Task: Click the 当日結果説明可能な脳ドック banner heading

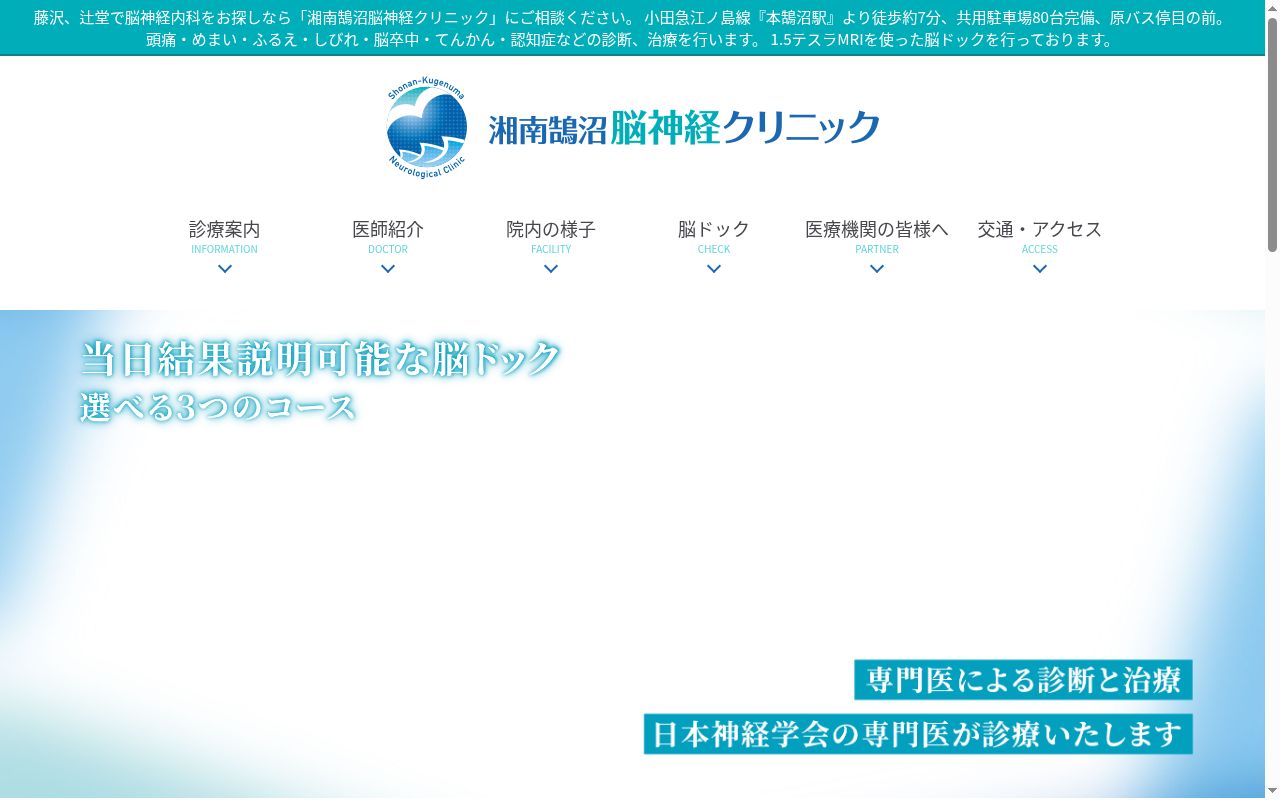Action: [321, 358]
